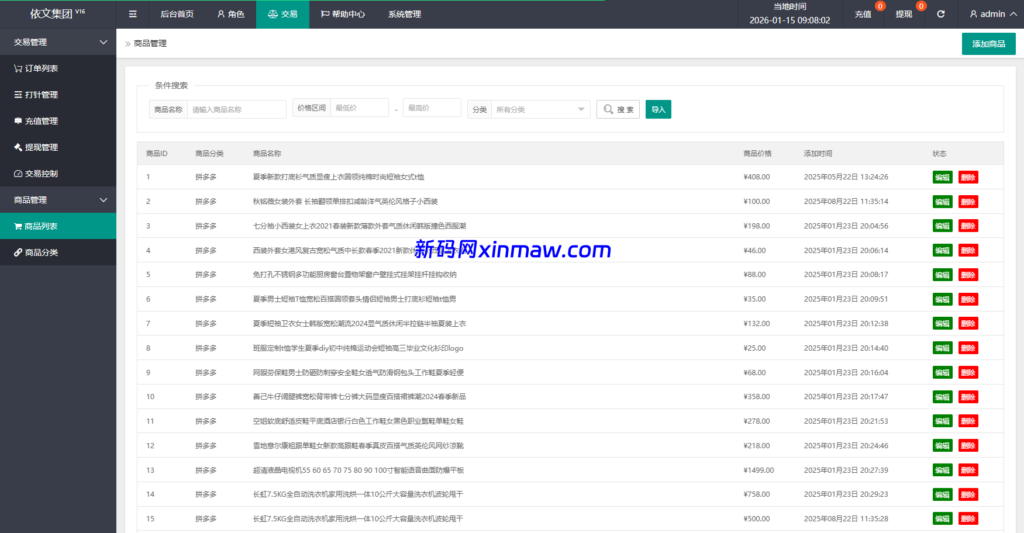Open 充值管理 in sidebar

tap(58, 121)
